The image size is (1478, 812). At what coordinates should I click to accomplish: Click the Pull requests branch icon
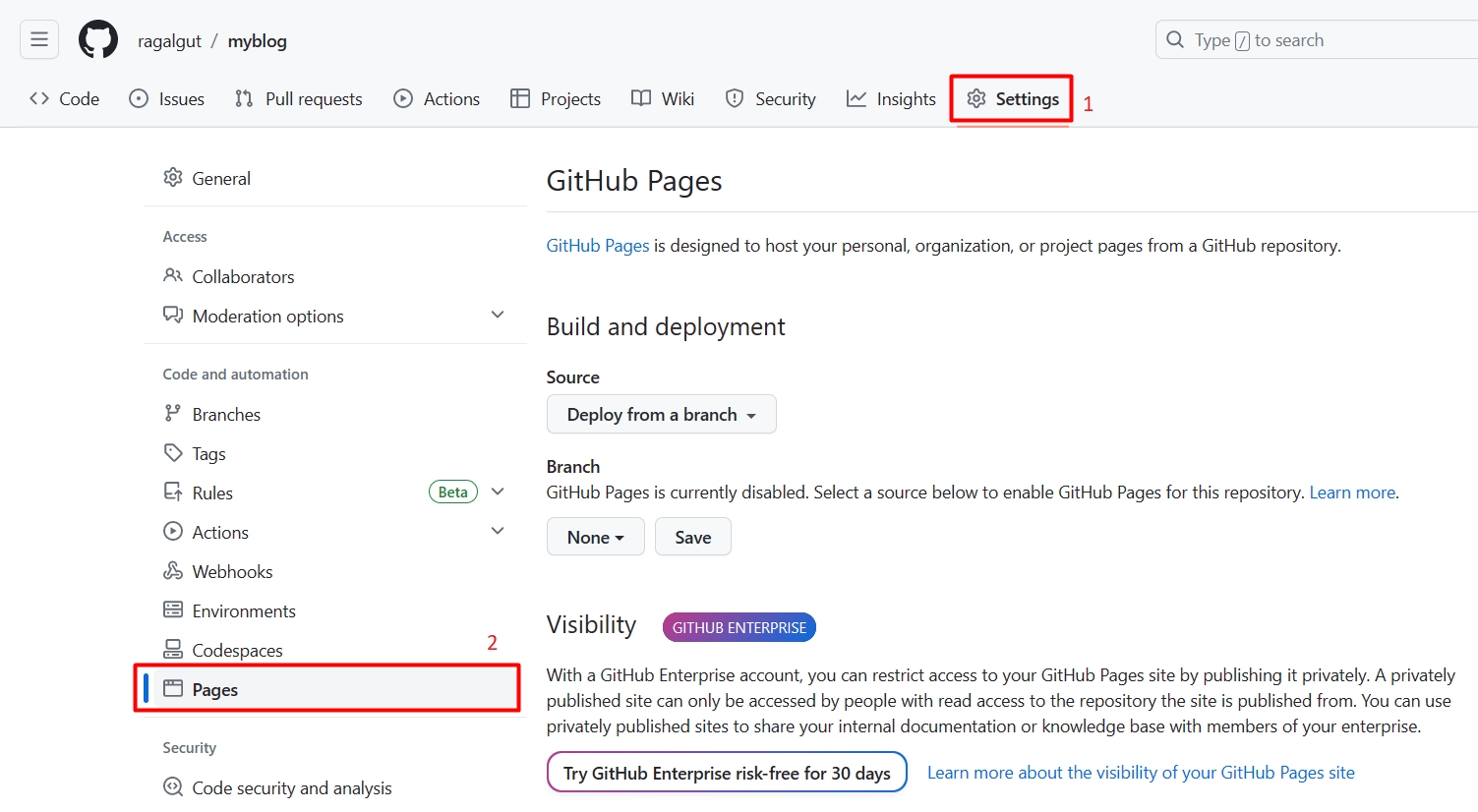click(x=244, y=98)
